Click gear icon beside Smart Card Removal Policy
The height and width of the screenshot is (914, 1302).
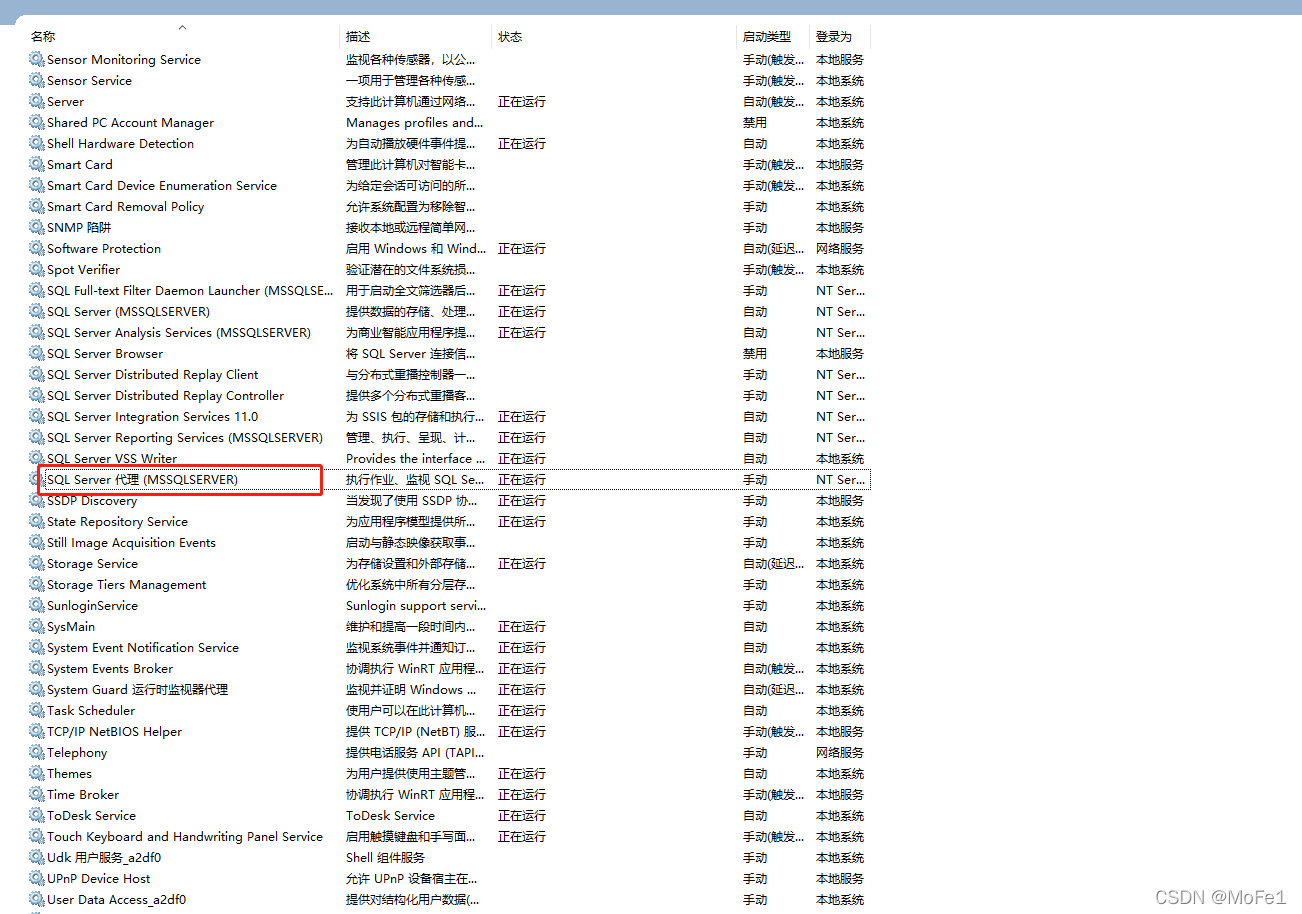[37, 206]
